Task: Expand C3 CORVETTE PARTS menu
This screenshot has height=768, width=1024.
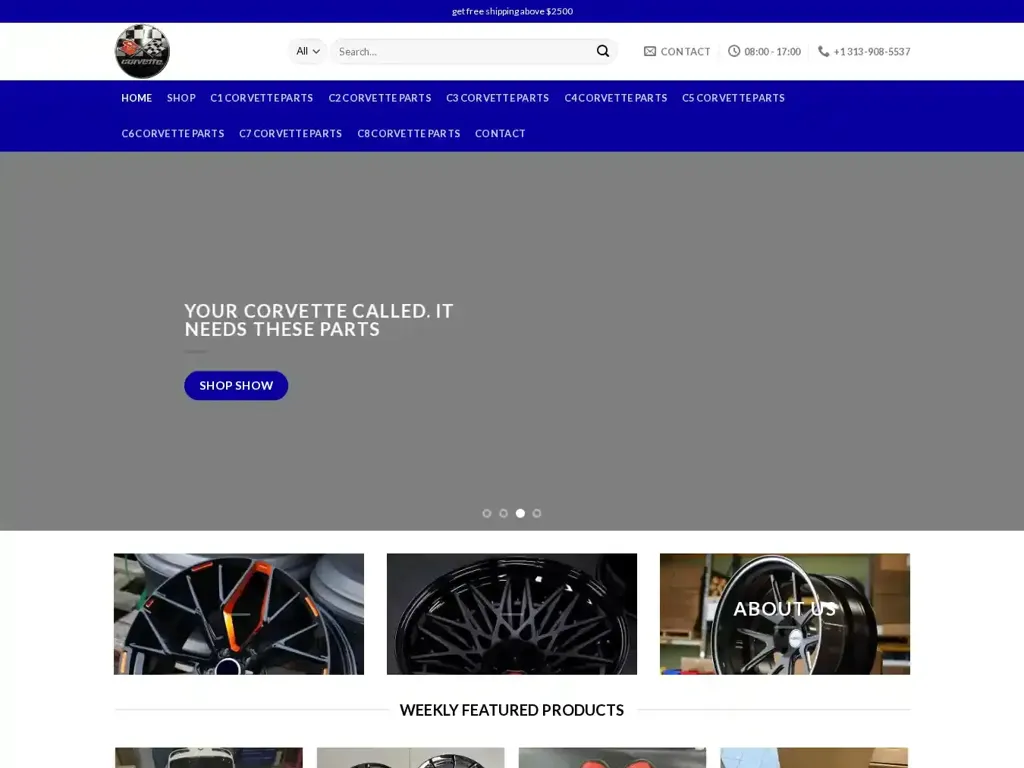Action: pyautogui.click(x=497, y=98)
